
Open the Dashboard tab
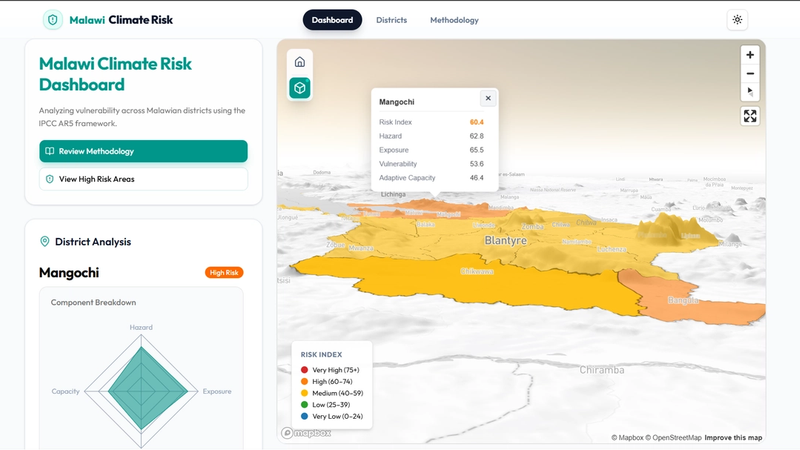[x=332, y=20]
